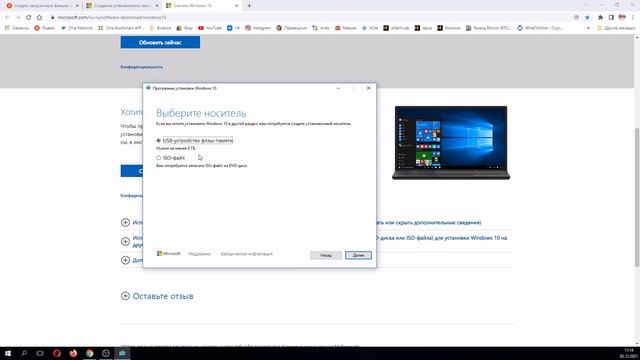Open the browser extensions puzzle icon
Screen dimensions: 640x360
pyautogui.click(x=600, y=18)
